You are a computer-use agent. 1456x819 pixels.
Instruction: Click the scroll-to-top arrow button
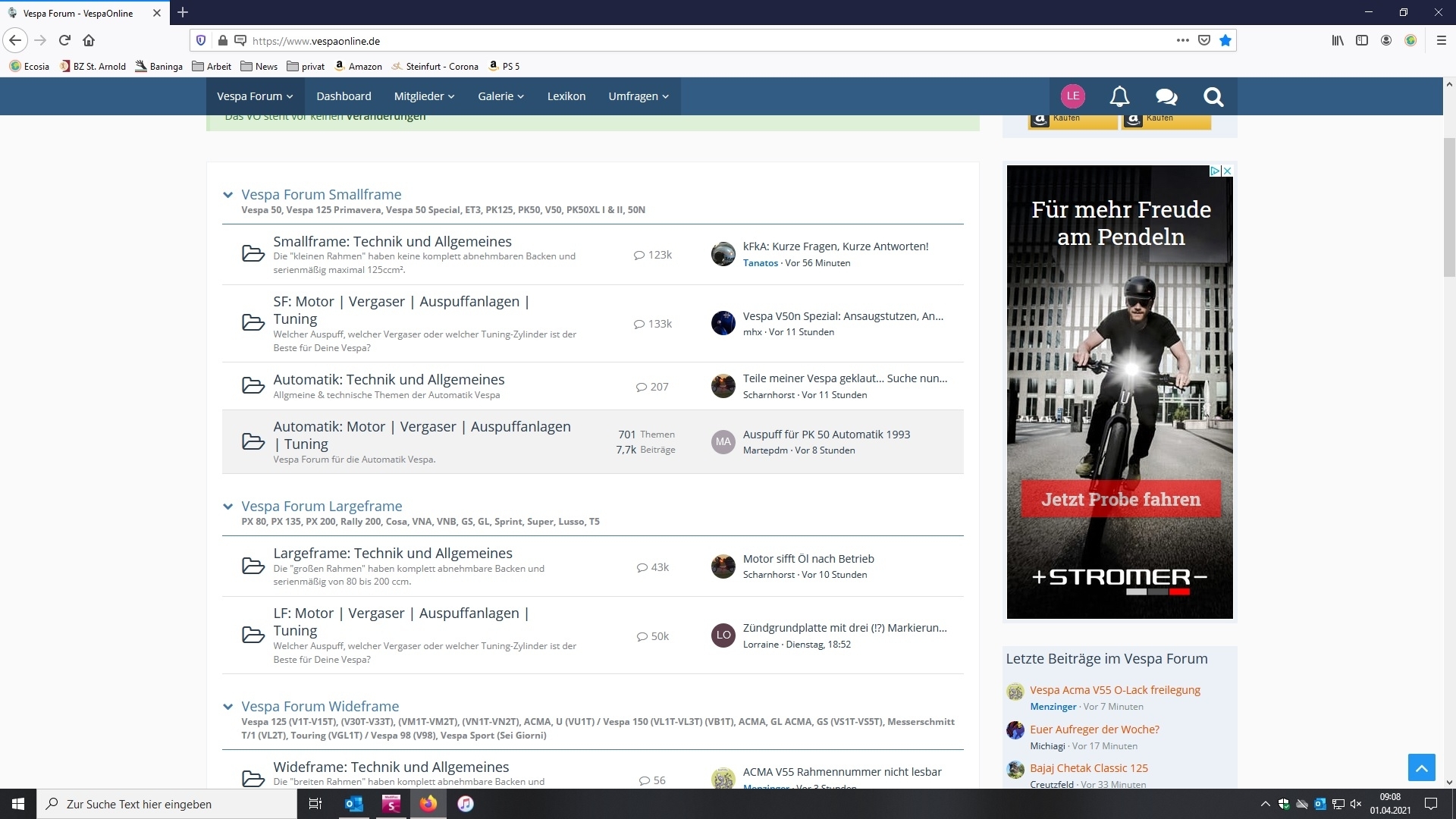[x=1421, y=767]
